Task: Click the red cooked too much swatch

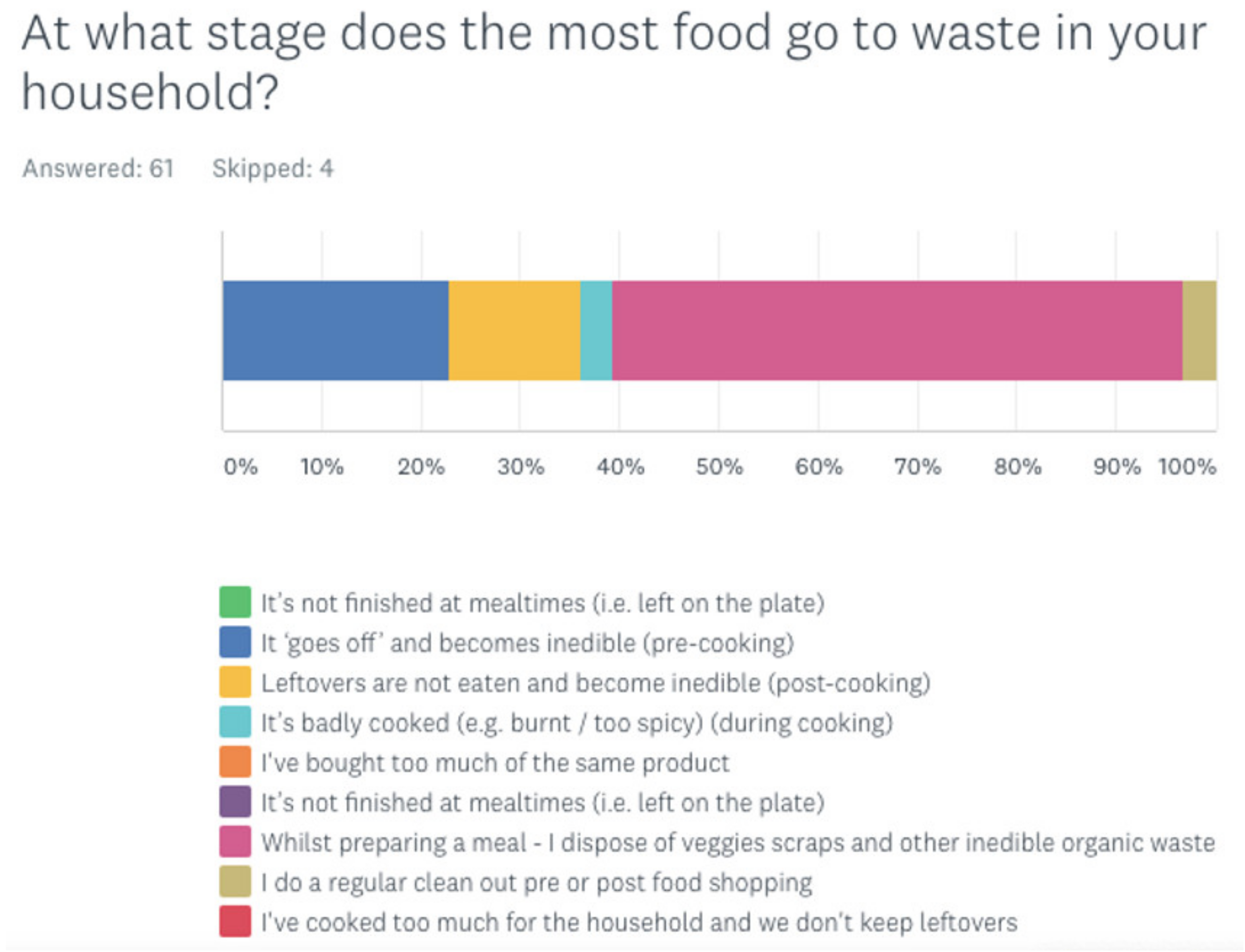Action: click(x=235, y=921)
